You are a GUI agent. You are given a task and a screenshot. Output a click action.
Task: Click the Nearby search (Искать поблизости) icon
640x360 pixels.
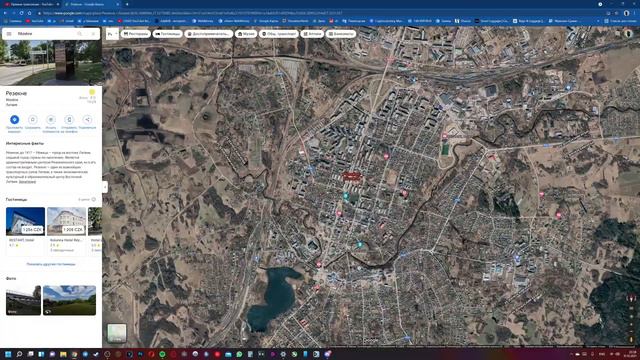tap(51, 120)
